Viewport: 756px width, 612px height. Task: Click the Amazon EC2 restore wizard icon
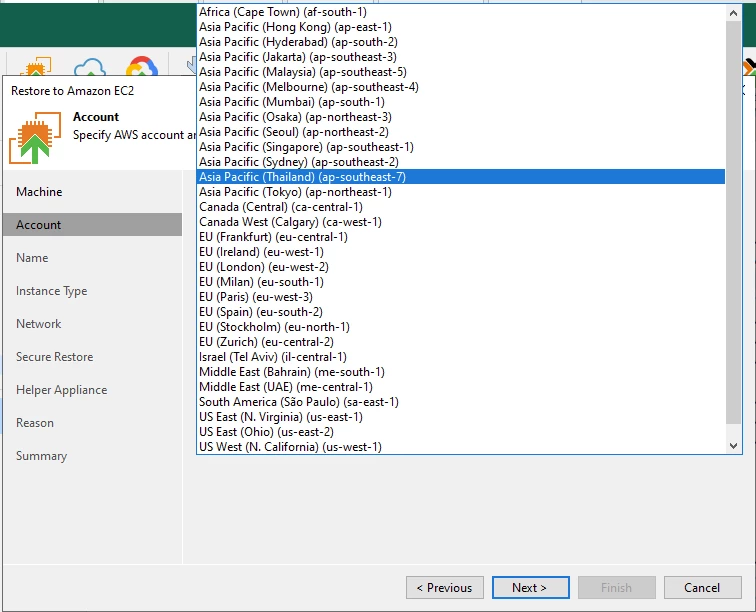35,138
